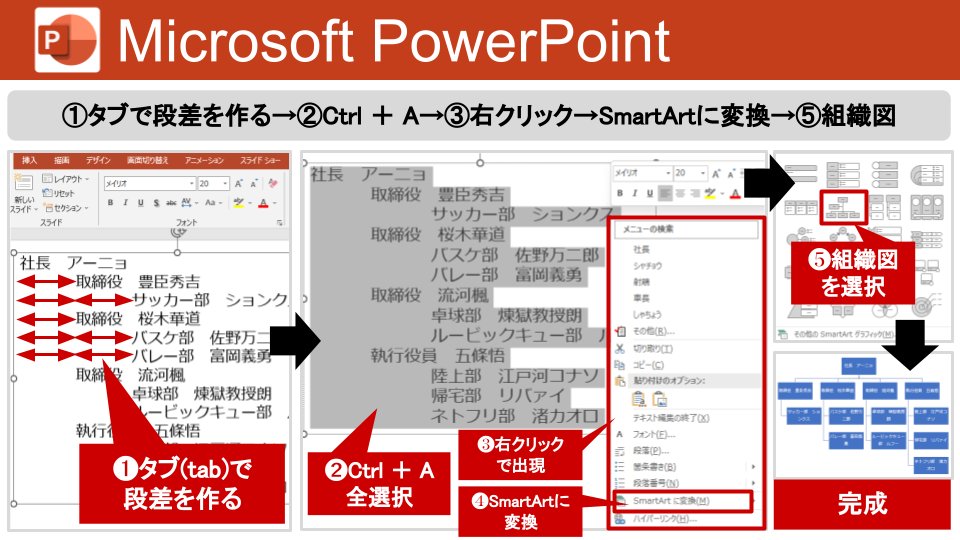The width and height of the screenshot is (960, 540).
Task: Click the New Slide icon in ribbon
Action: [24, 182]
